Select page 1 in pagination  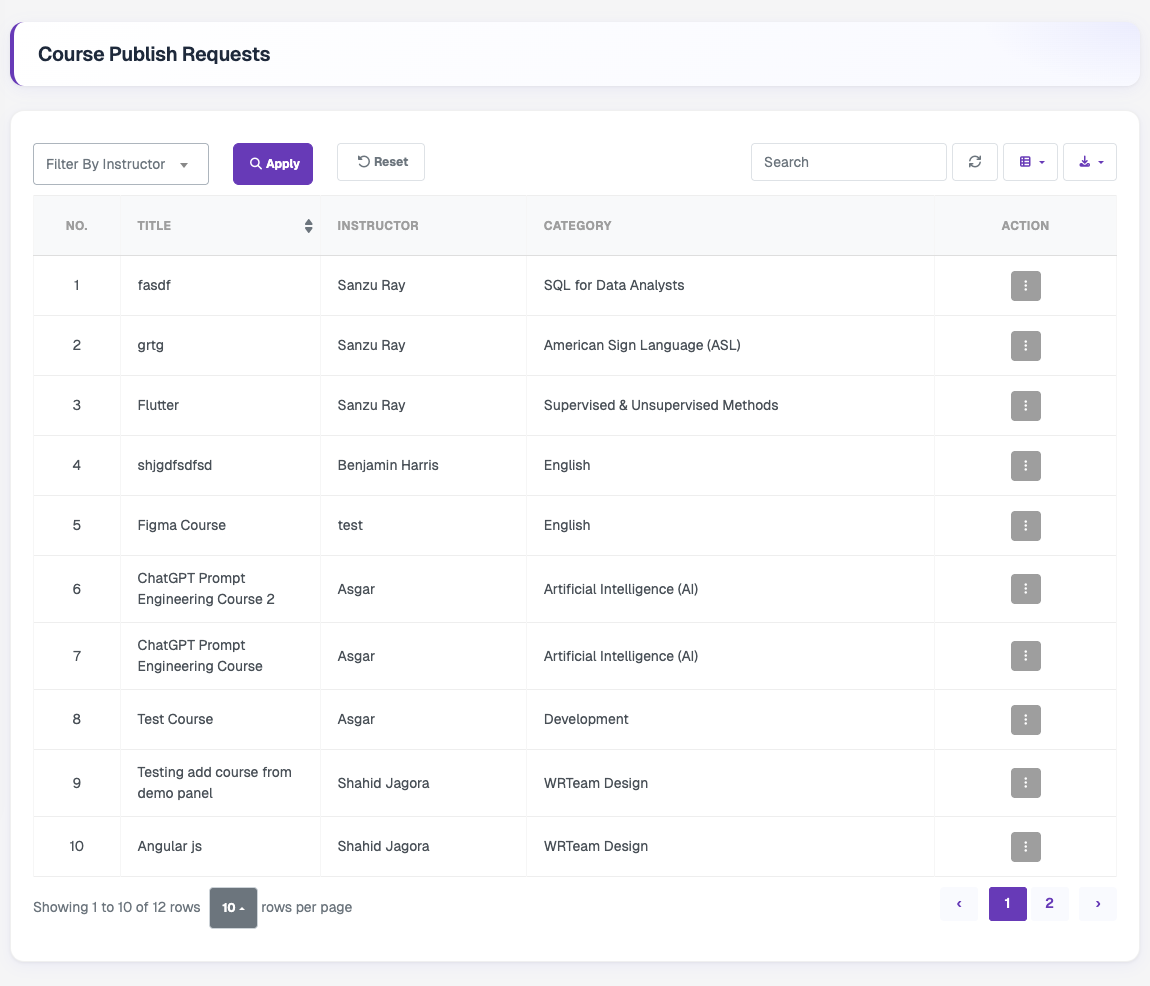(x=1007, y=904)
